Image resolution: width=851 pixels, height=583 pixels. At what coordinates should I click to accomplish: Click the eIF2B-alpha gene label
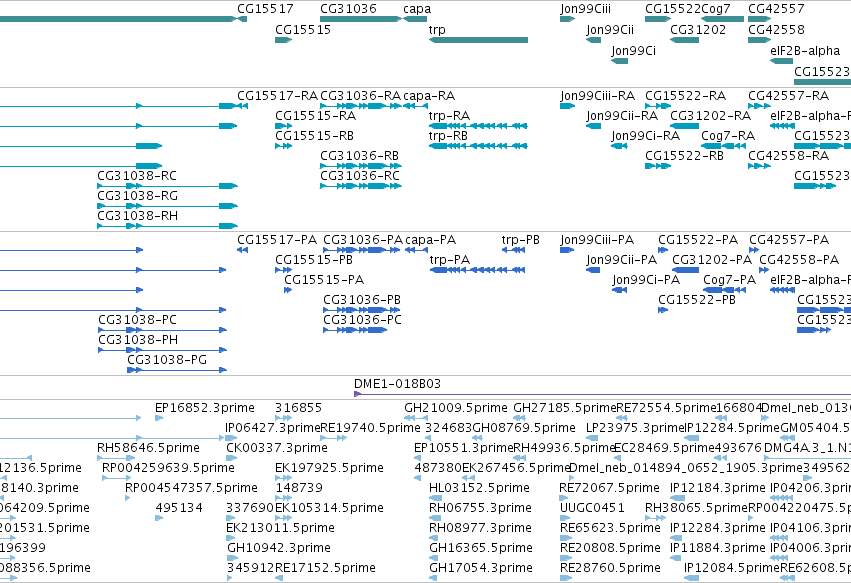coord(805,51)
